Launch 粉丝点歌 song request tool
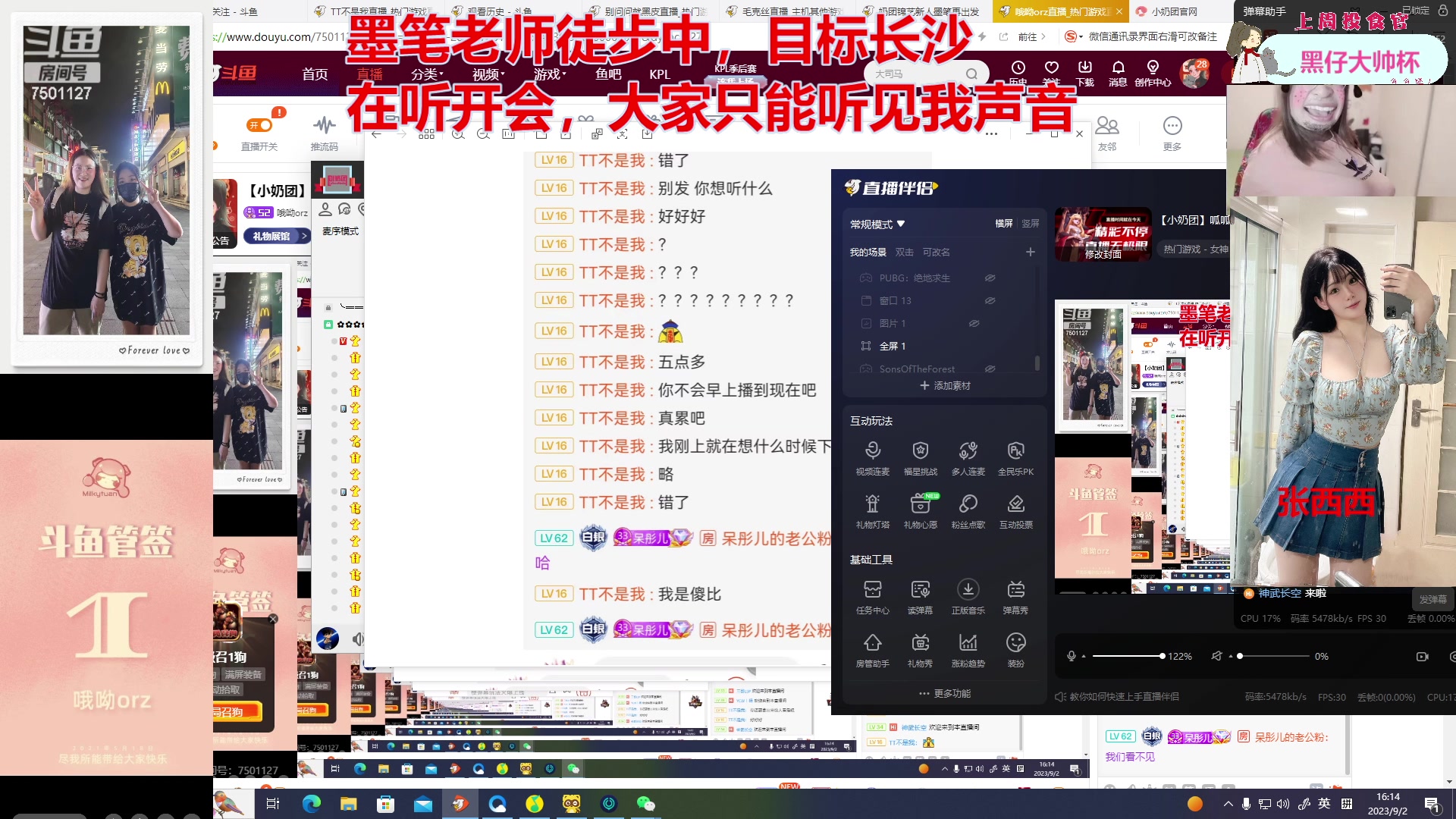The height and width of the screenshot is (819, 1456). coord(968,510)
